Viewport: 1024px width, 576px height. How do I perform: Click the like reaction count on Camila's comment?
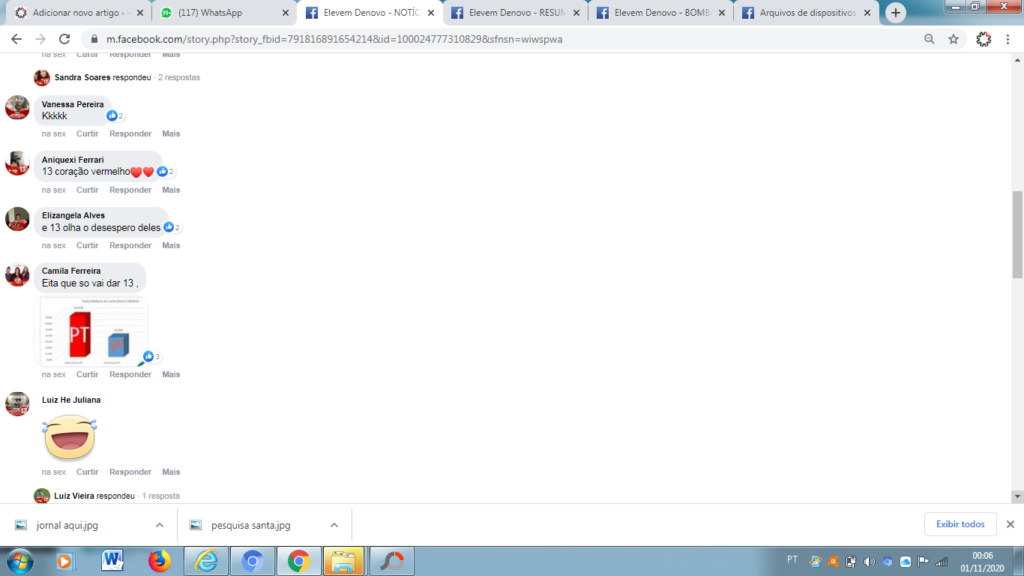click(152, 356)
